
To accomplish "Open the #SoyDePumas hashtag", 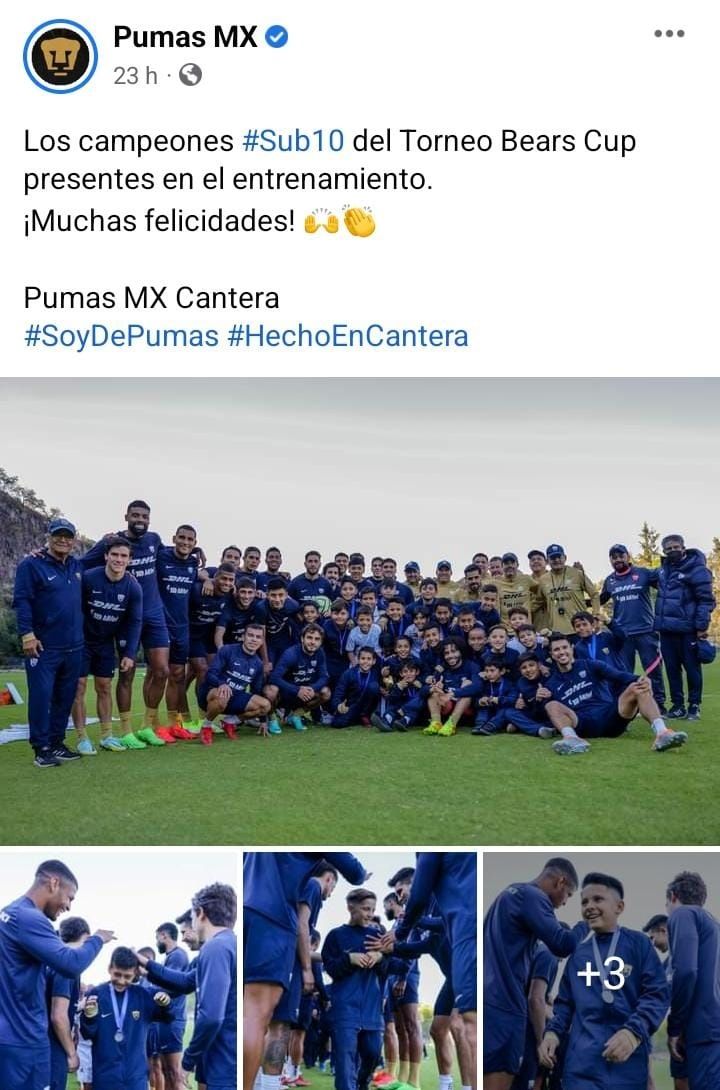I will tap(121, 336).
